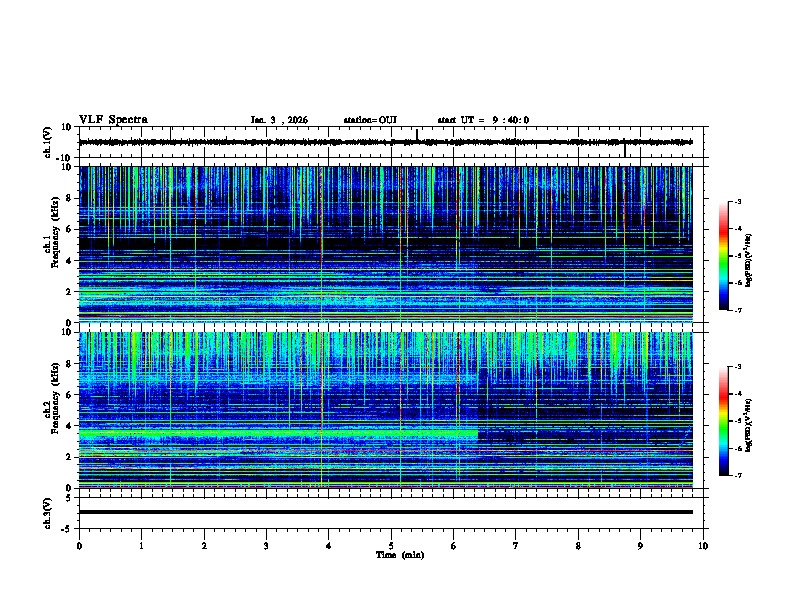Click the ch.1 color bar log(PSD) label

click(748, 260)
